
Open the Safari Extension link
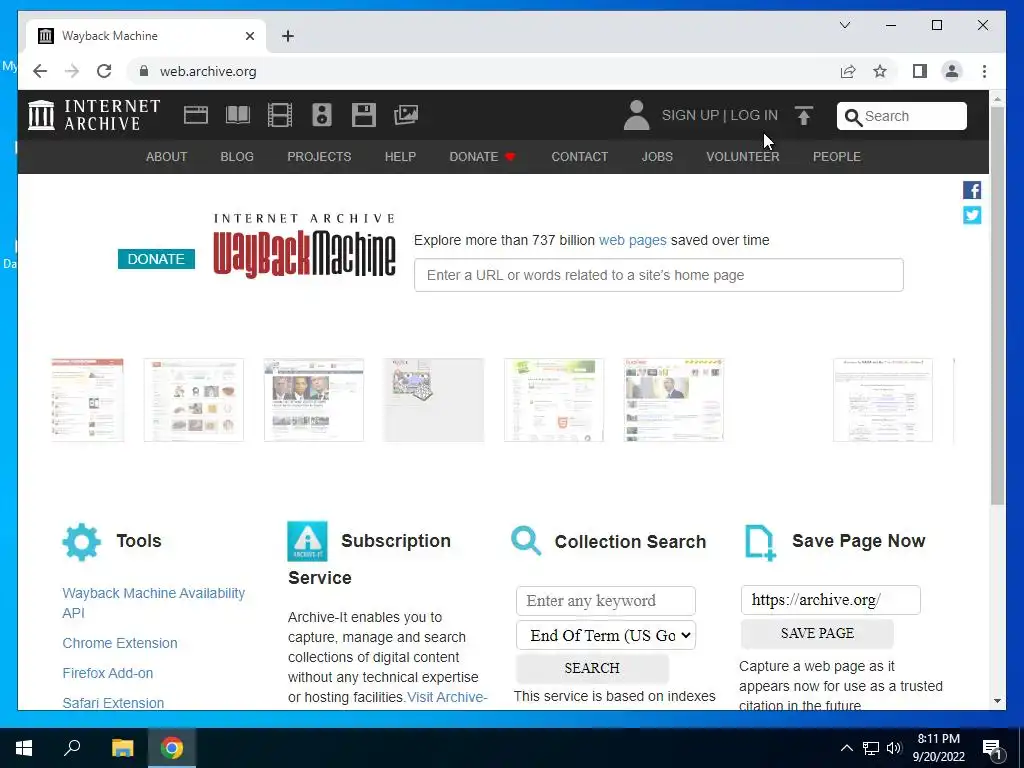pos(113,703)
